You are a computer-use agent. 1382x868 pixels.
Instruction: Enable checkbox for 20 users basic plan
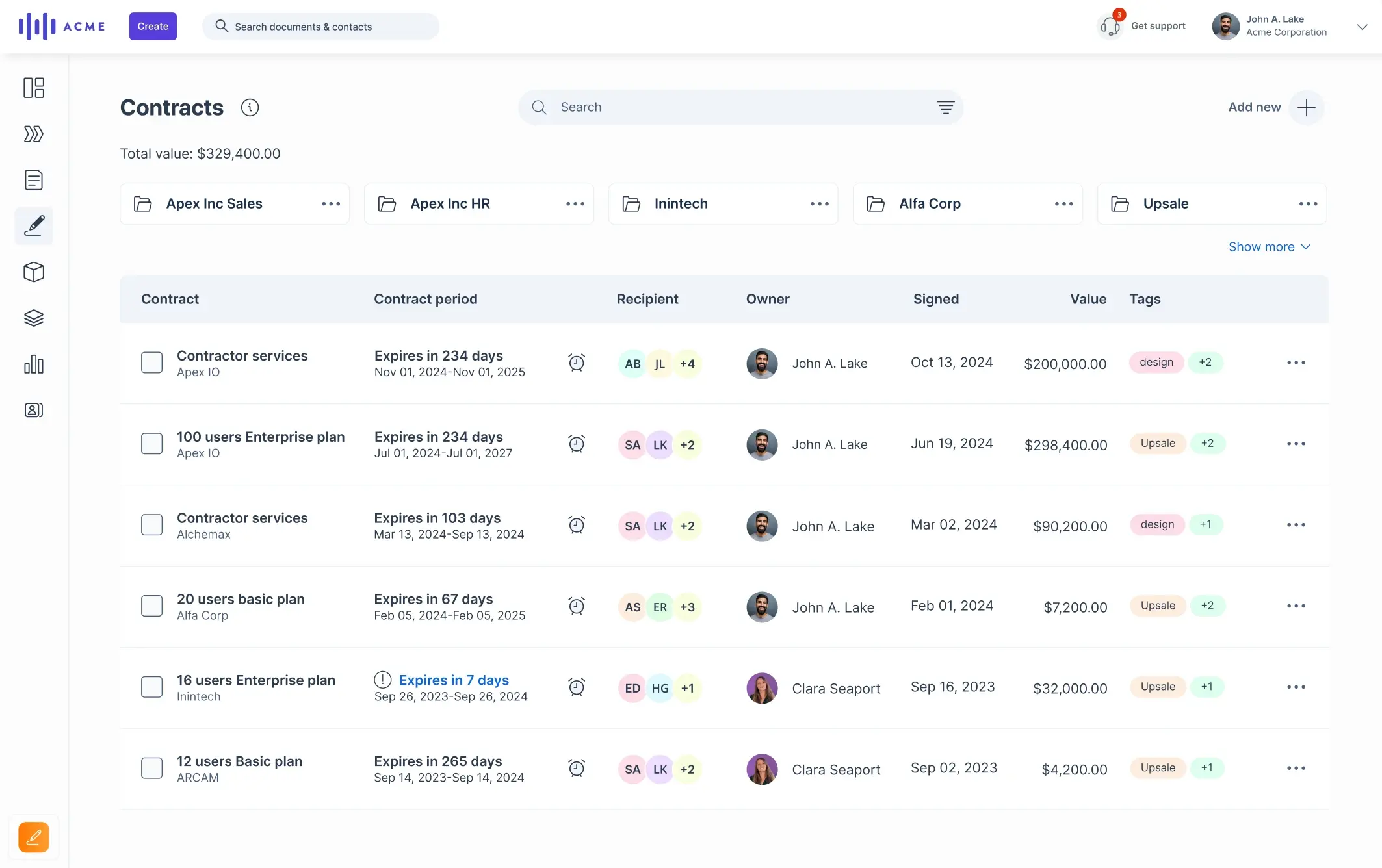coord(151,606)
